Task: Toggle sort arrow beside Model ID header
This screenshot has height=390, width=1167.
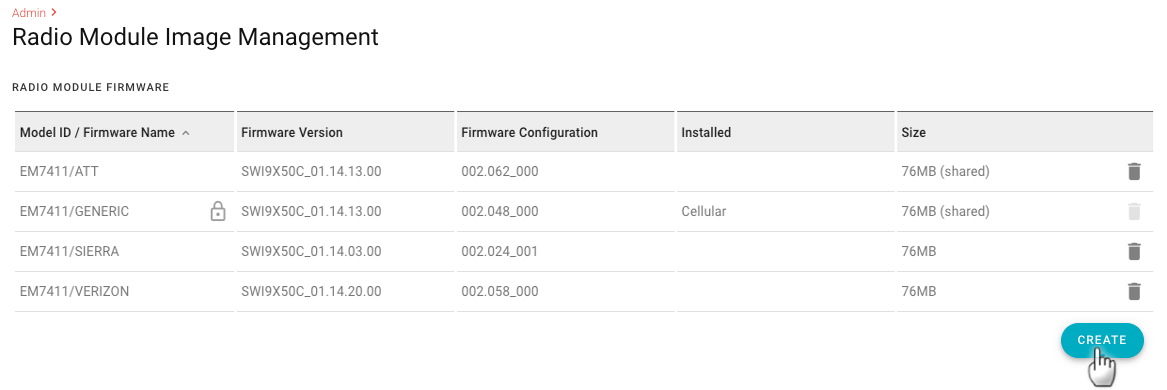Action: coord(186,133)
